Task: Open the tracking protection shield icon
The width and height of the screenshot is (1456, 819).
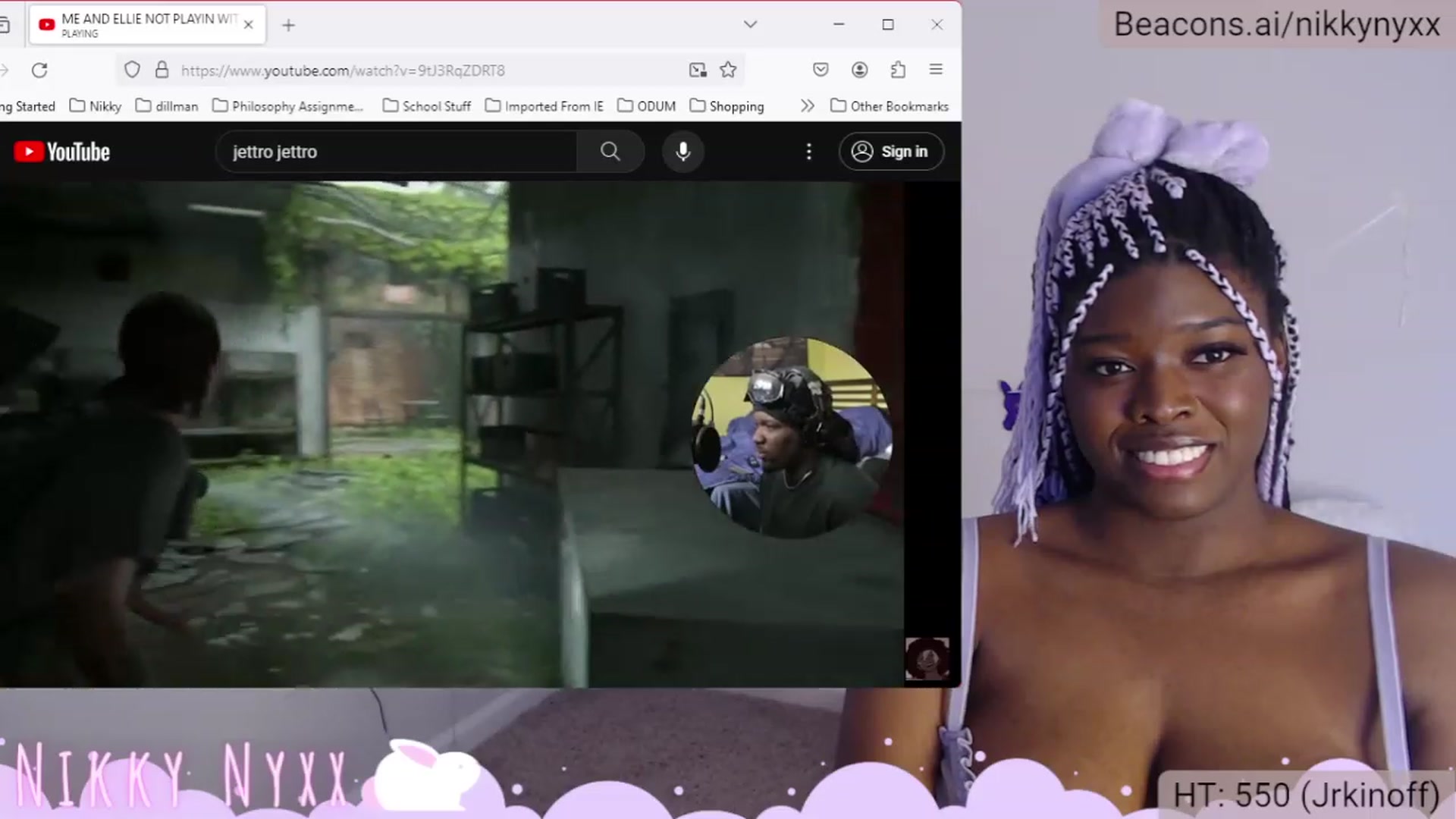Action: pos(132,71)
